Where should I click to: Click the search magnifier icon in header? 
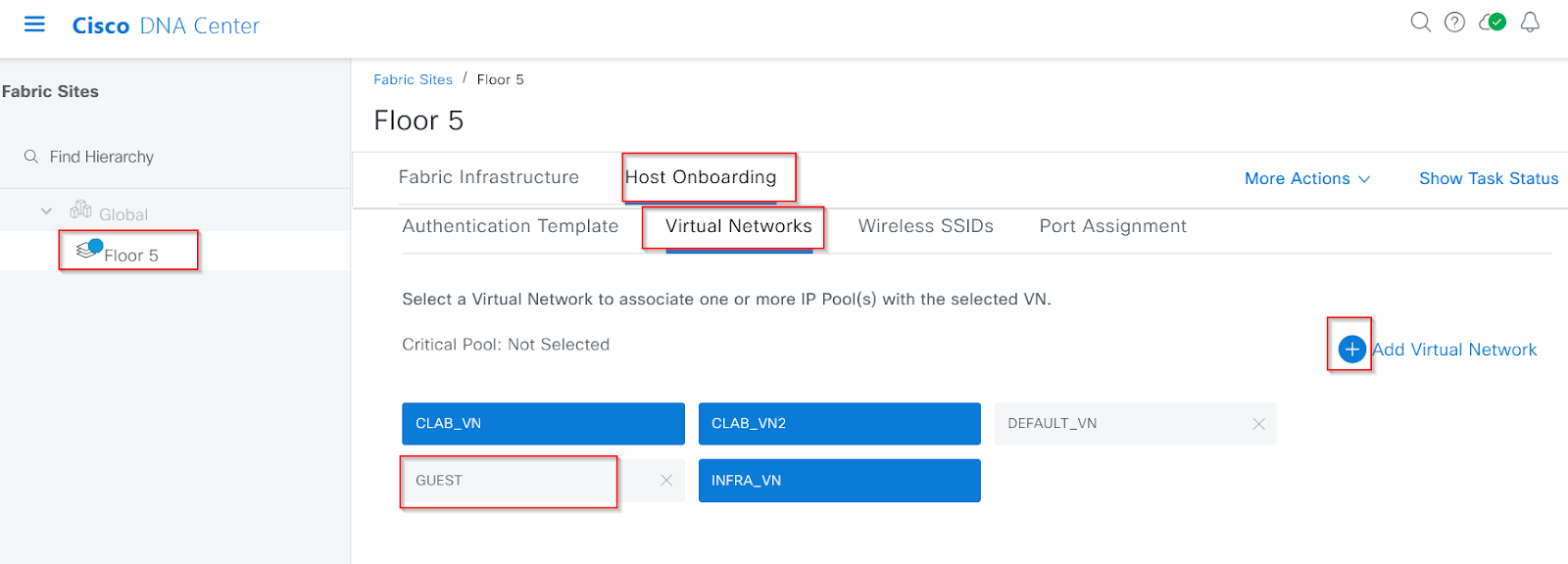[x=1420, y=22]
